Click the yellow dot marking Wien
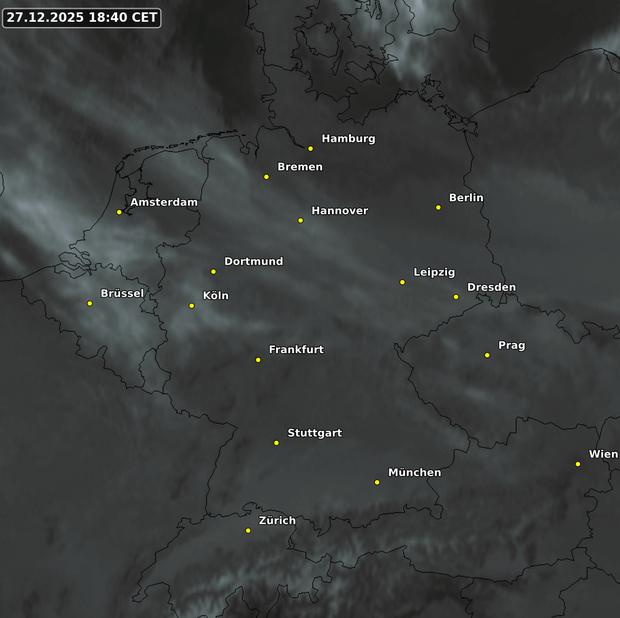The height and width of the screenshot is (618, 620). point(578,464)
